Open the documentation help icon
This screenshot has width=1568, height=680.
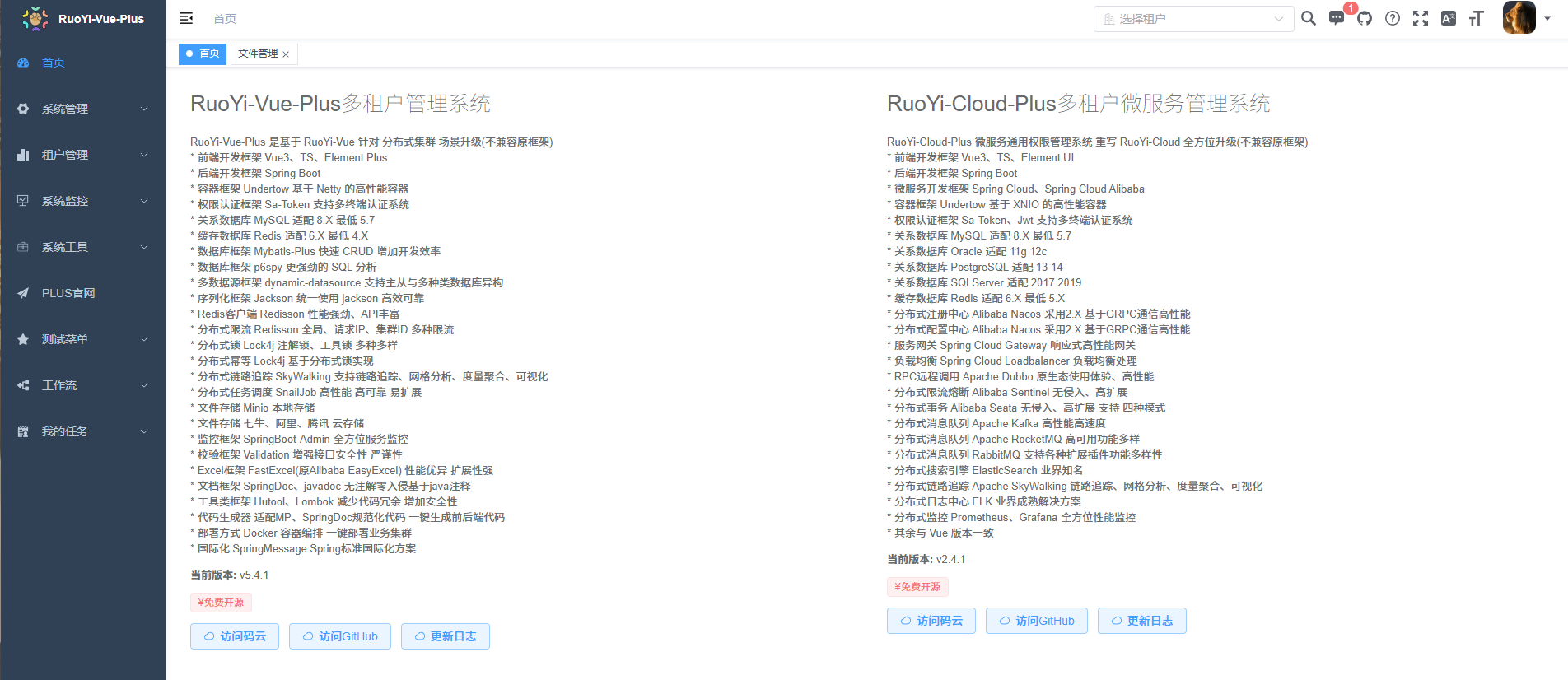click(x=1393, y=18)
